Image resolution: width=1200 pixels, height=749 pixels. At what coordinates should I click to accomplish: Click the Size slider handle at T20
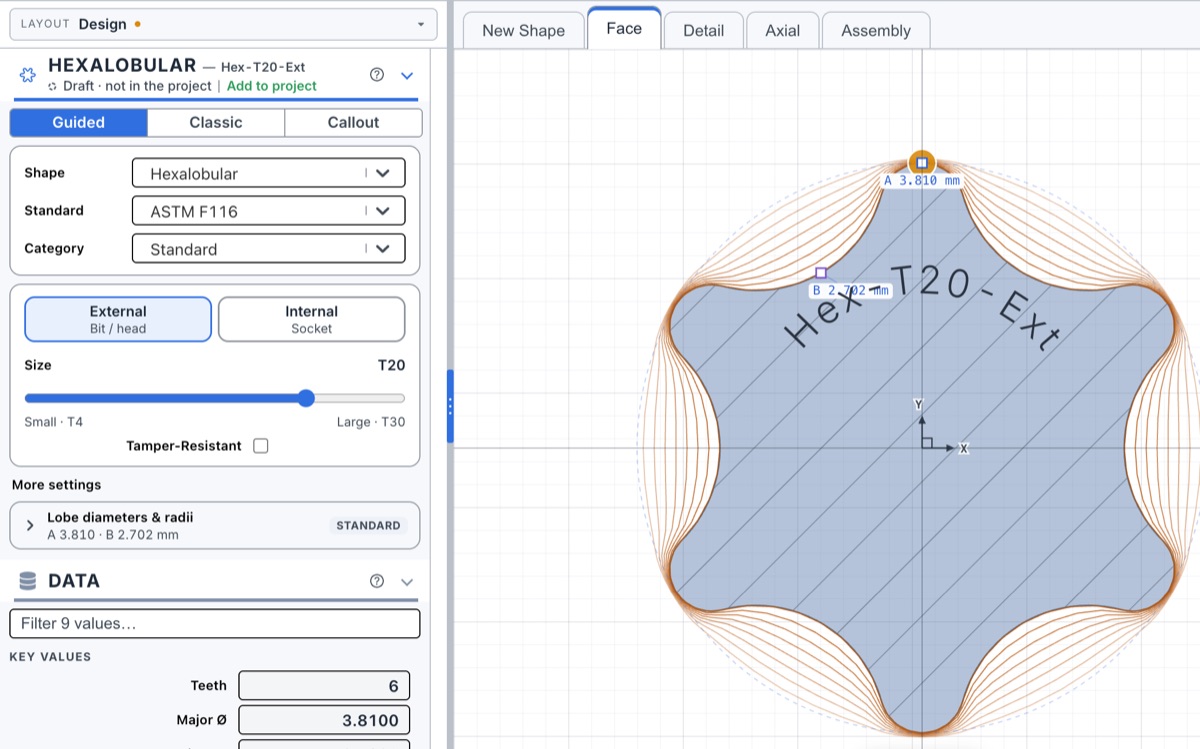pos(306,398)
